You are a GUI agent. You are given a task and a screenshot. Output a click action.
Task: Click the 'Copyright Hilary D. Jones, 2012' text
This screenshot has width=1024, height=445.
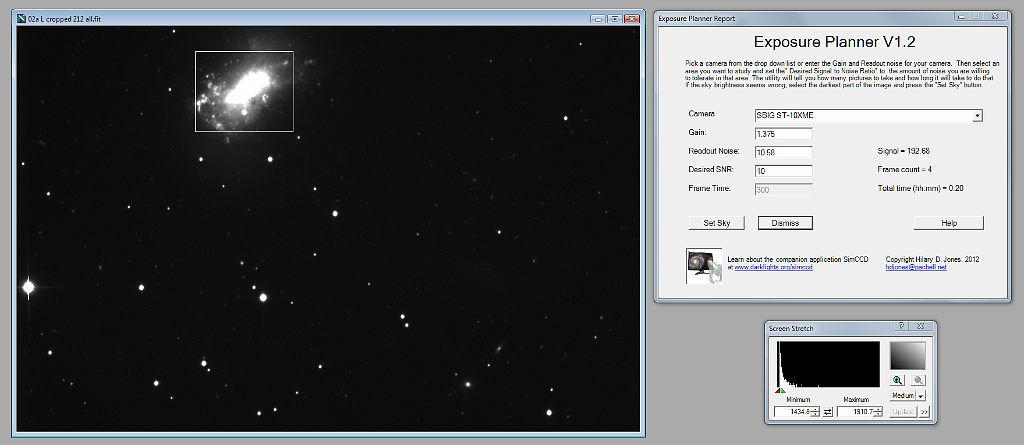[932, 259]
